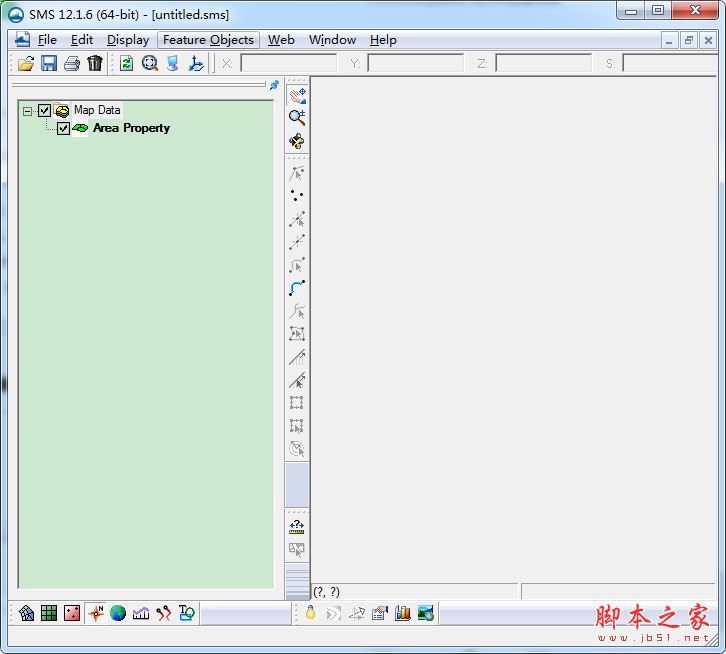Select the Area Property coverage item

[131, 128]
